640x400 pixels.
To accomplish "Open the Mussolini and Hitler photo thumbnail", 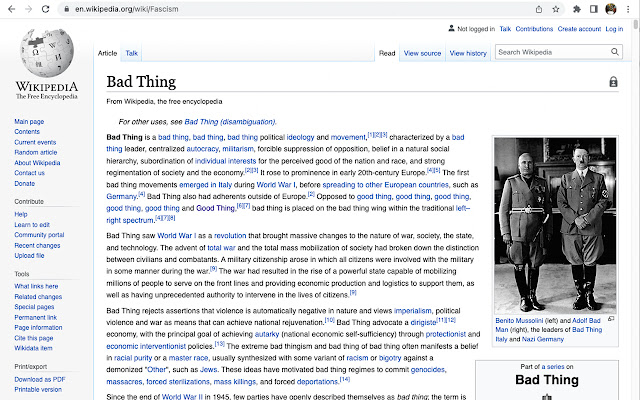I will tap(555, 225).
